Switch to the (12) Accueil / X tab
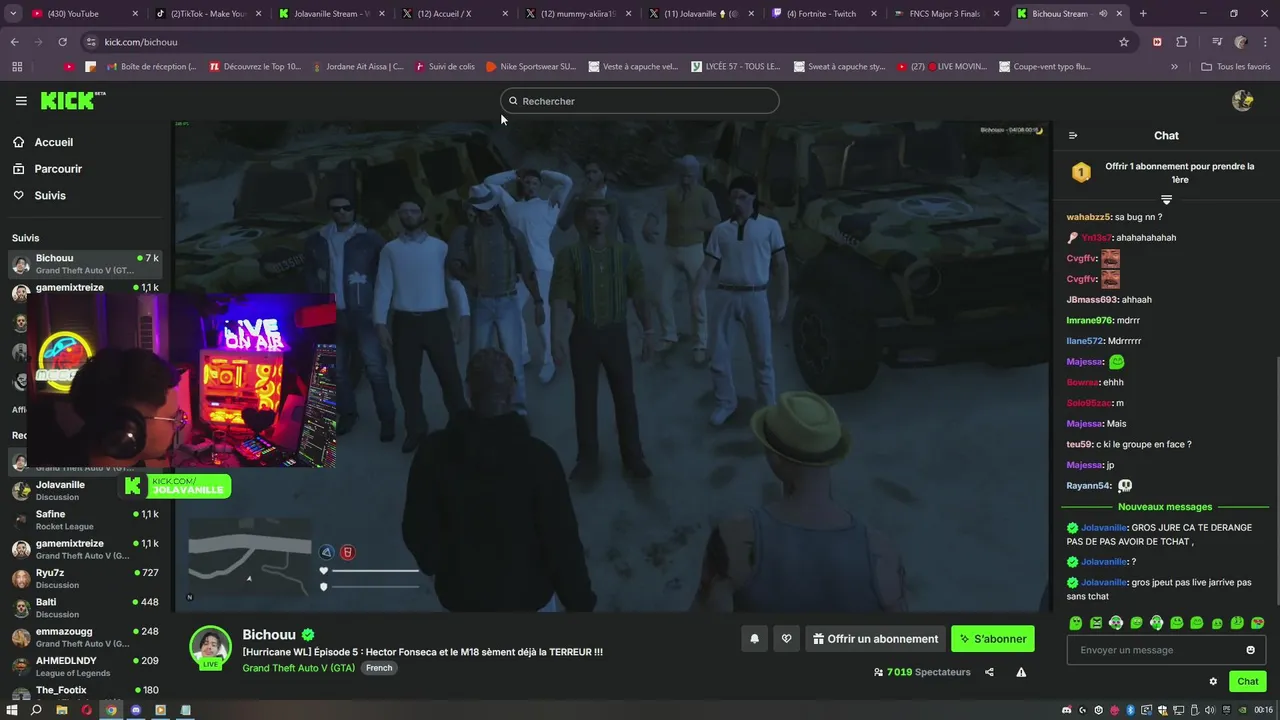The width and height of the screenshot is (1280, 720). 454,14
